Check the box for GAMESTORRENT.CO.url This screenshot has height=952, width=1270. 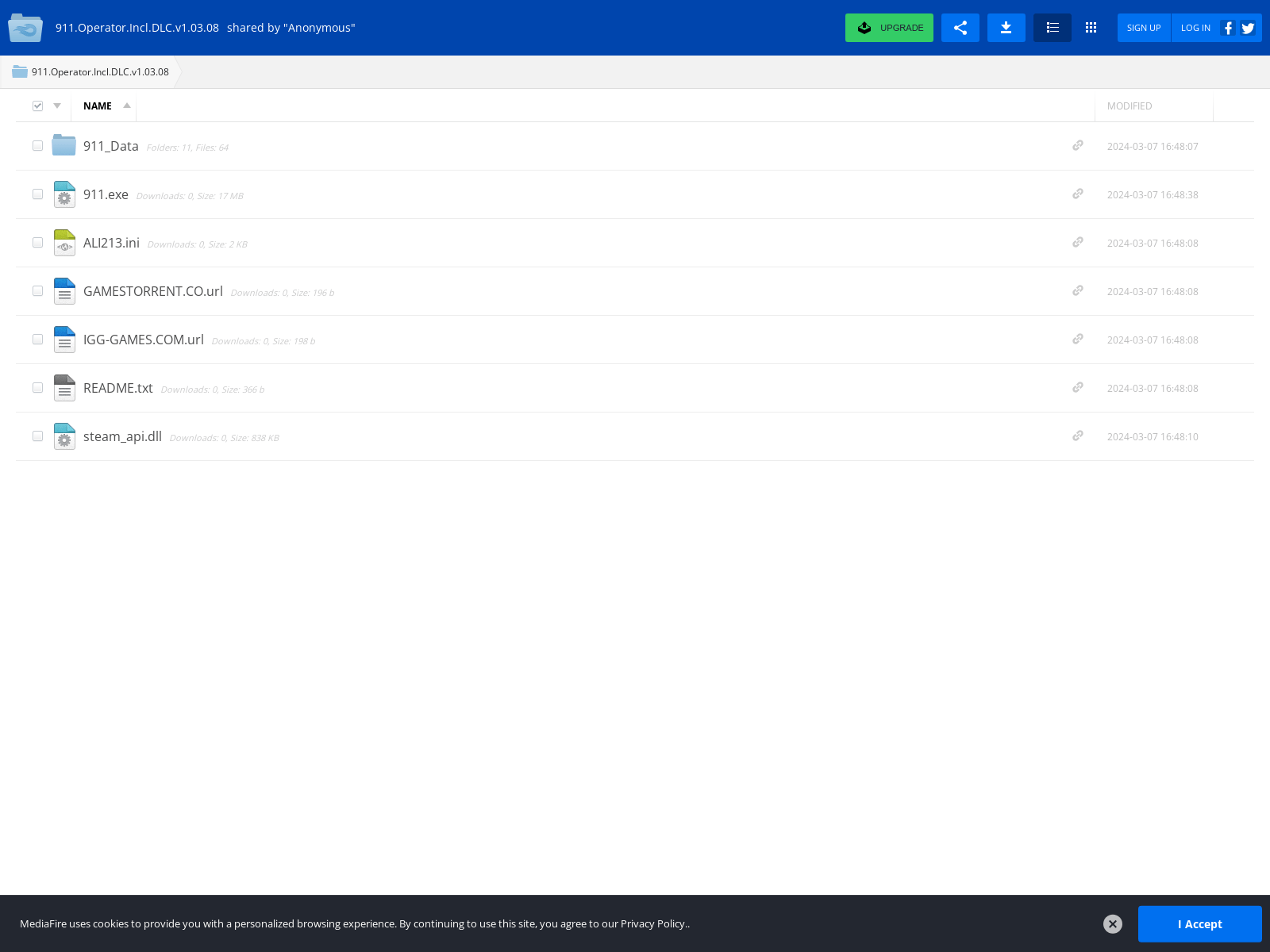[x=37, y=291]
